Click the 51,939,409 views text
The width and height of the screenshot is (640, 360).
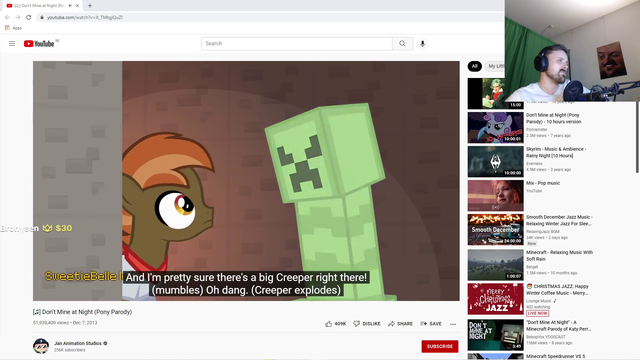pos(51,322)
